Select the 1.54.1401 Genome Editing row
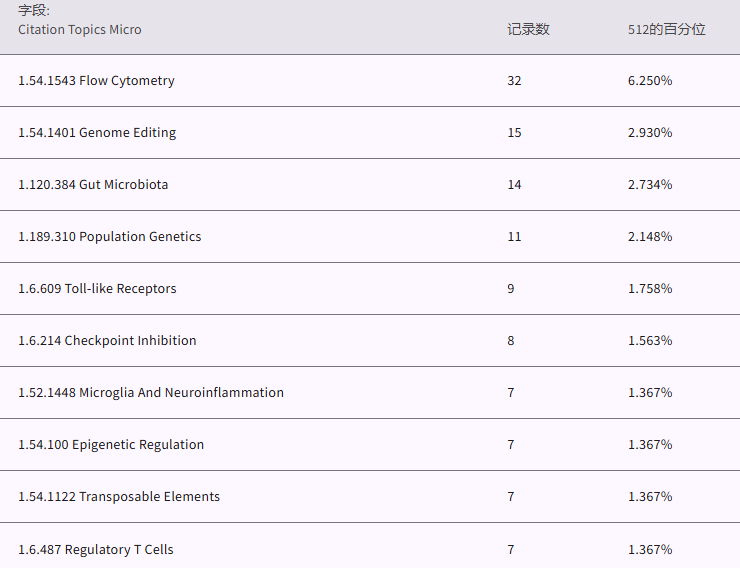This screenshot has height=568, width=740. pyautogui.click(x=97, y=133)
